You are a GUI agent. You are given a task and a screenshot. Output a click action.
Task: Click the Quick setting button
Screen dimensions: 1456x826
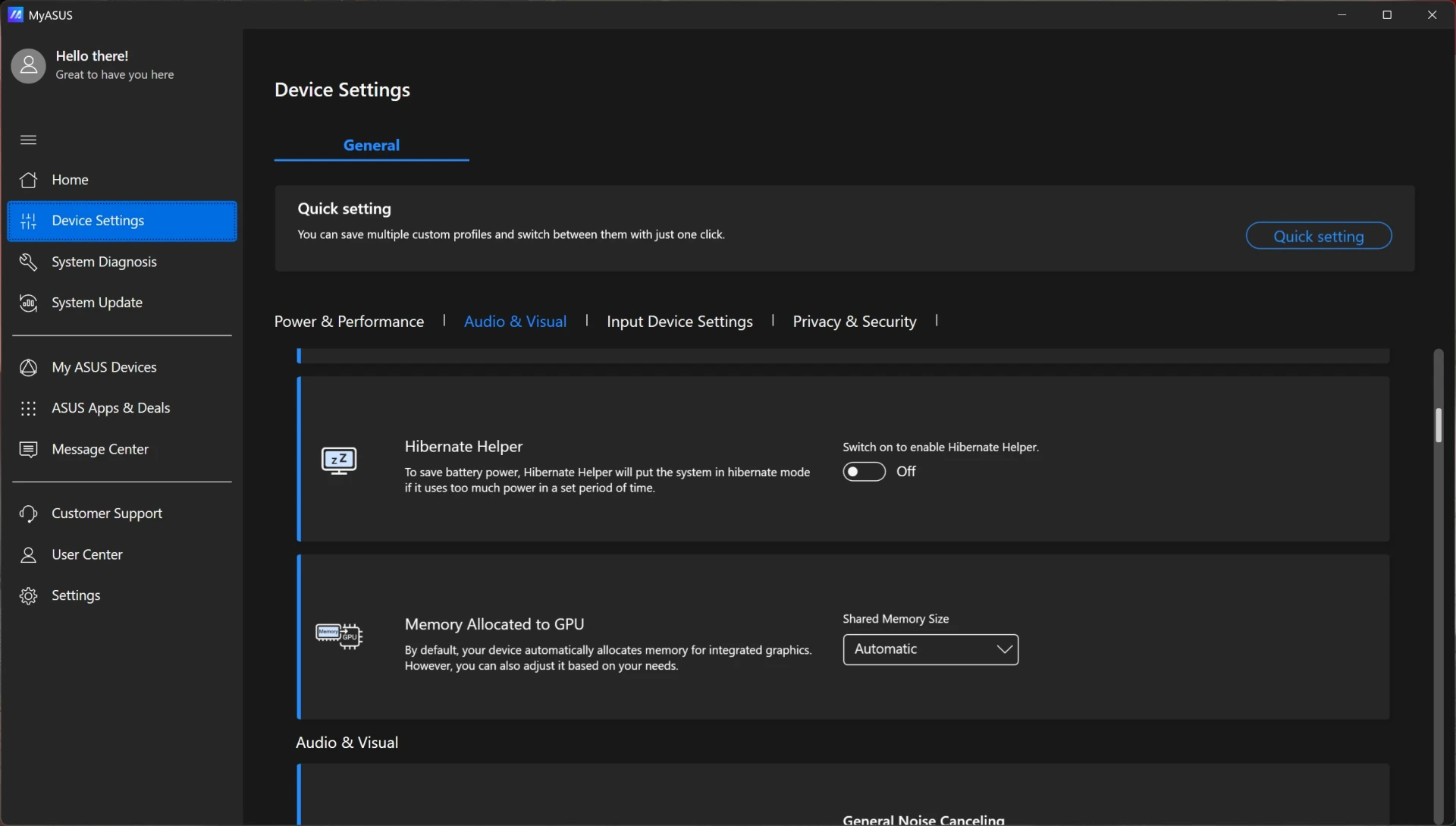coord(1318,236)
